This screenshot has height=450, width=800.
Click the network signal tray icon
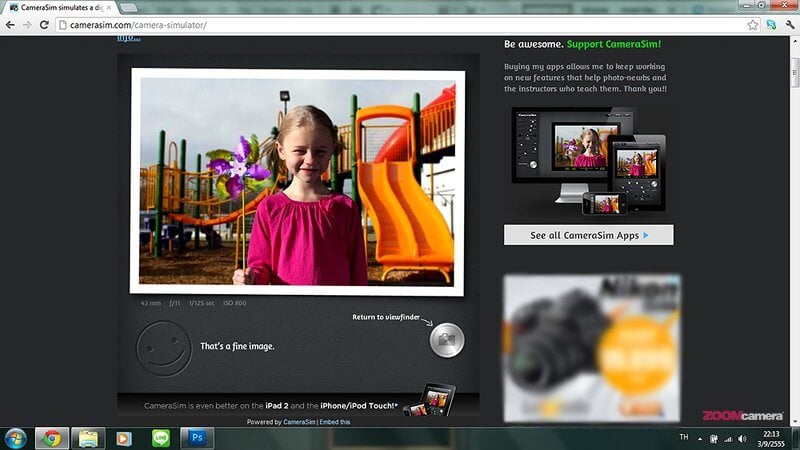728,439
